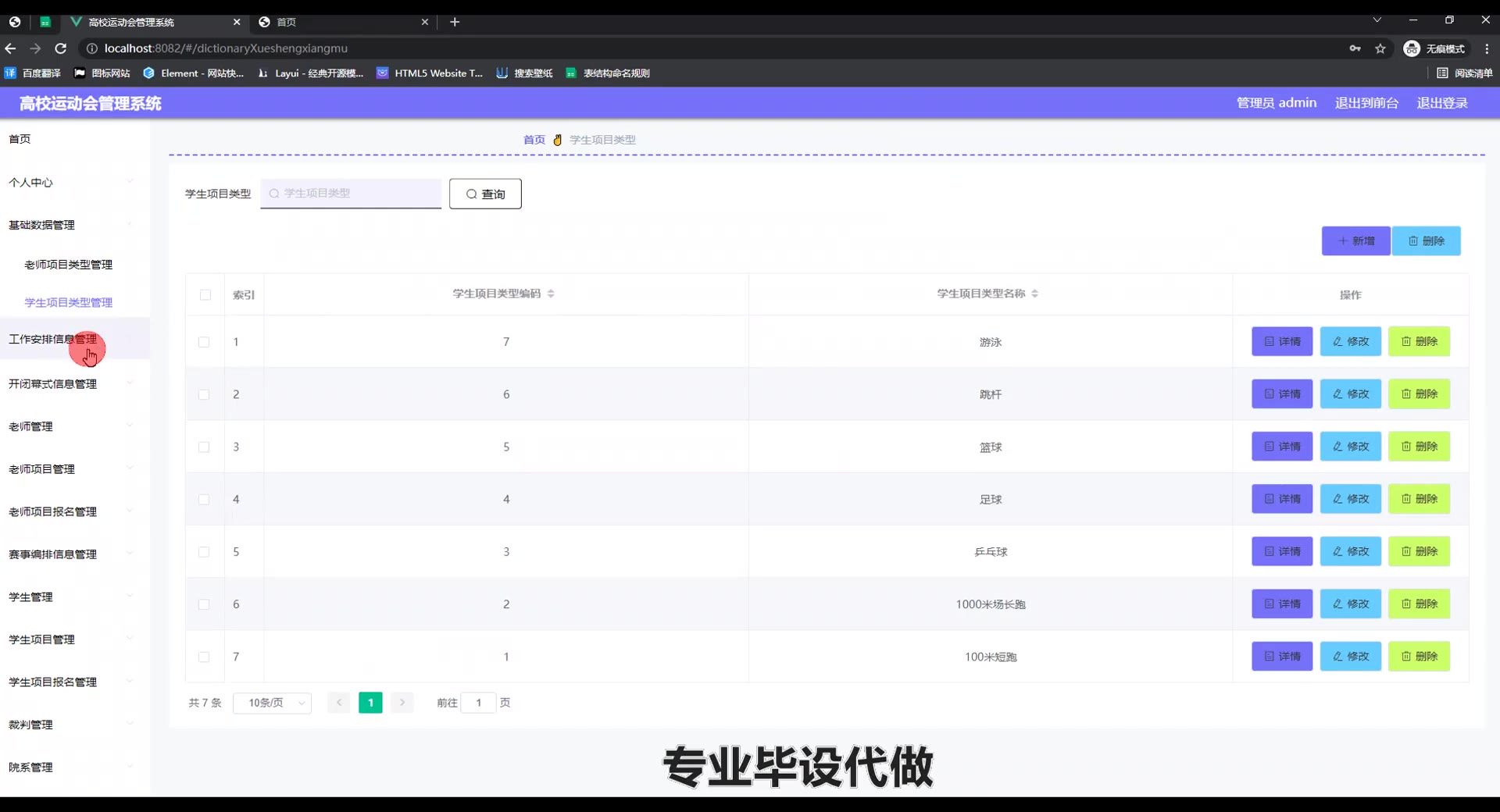
Task: Click the 首页 breadcrumb link
Action: coord(534,140)
